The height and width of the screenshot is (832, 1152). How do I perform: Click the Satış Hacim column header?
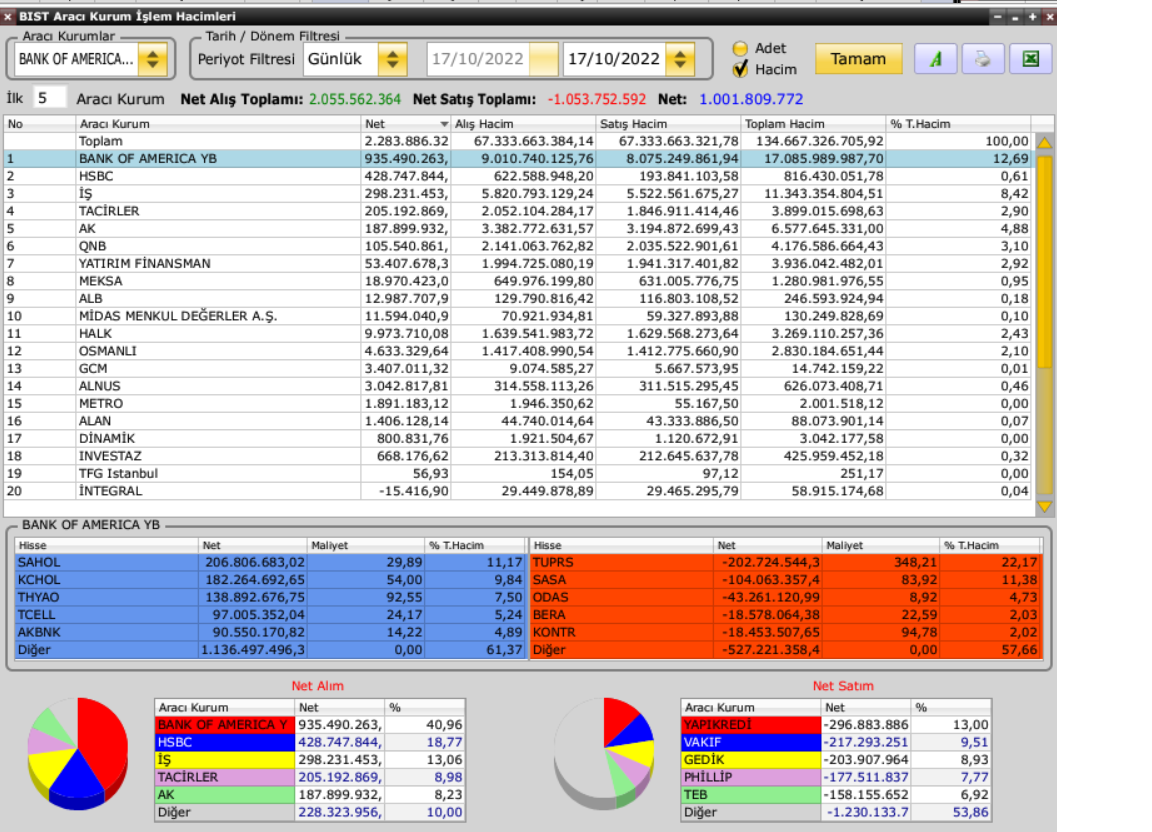click(x=668, y=123)
